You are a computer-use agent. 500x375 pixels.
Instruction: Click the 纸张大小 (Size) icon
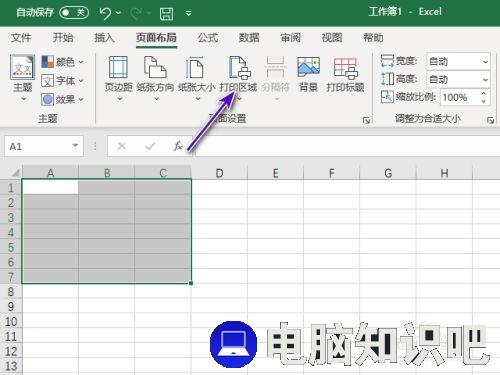[196, 68]
